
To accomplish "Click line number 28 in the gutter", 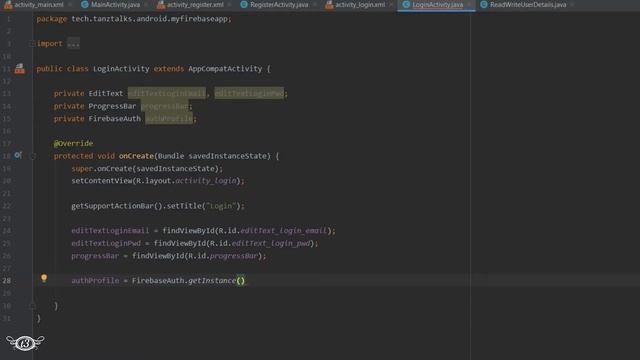I will tap(7, 281).
